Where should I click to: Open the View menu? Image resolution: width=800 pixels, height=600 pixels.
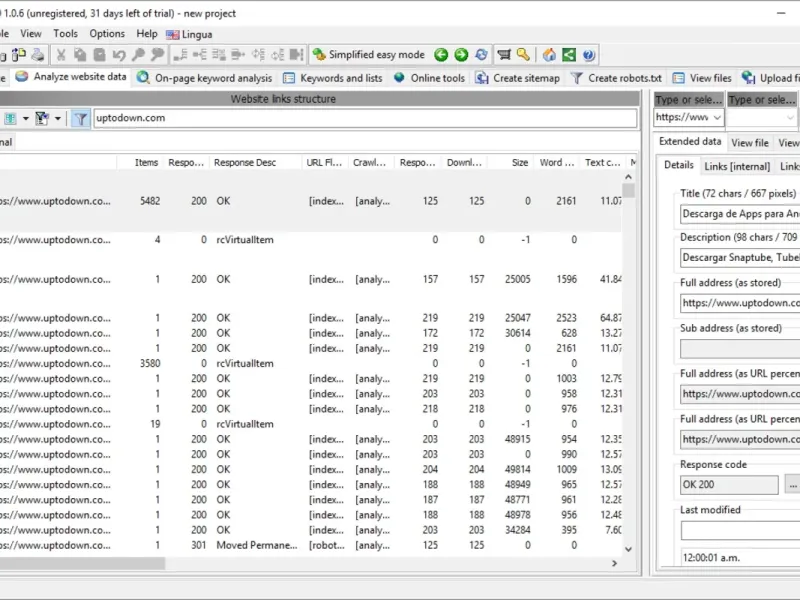click(x=31, y=34)
